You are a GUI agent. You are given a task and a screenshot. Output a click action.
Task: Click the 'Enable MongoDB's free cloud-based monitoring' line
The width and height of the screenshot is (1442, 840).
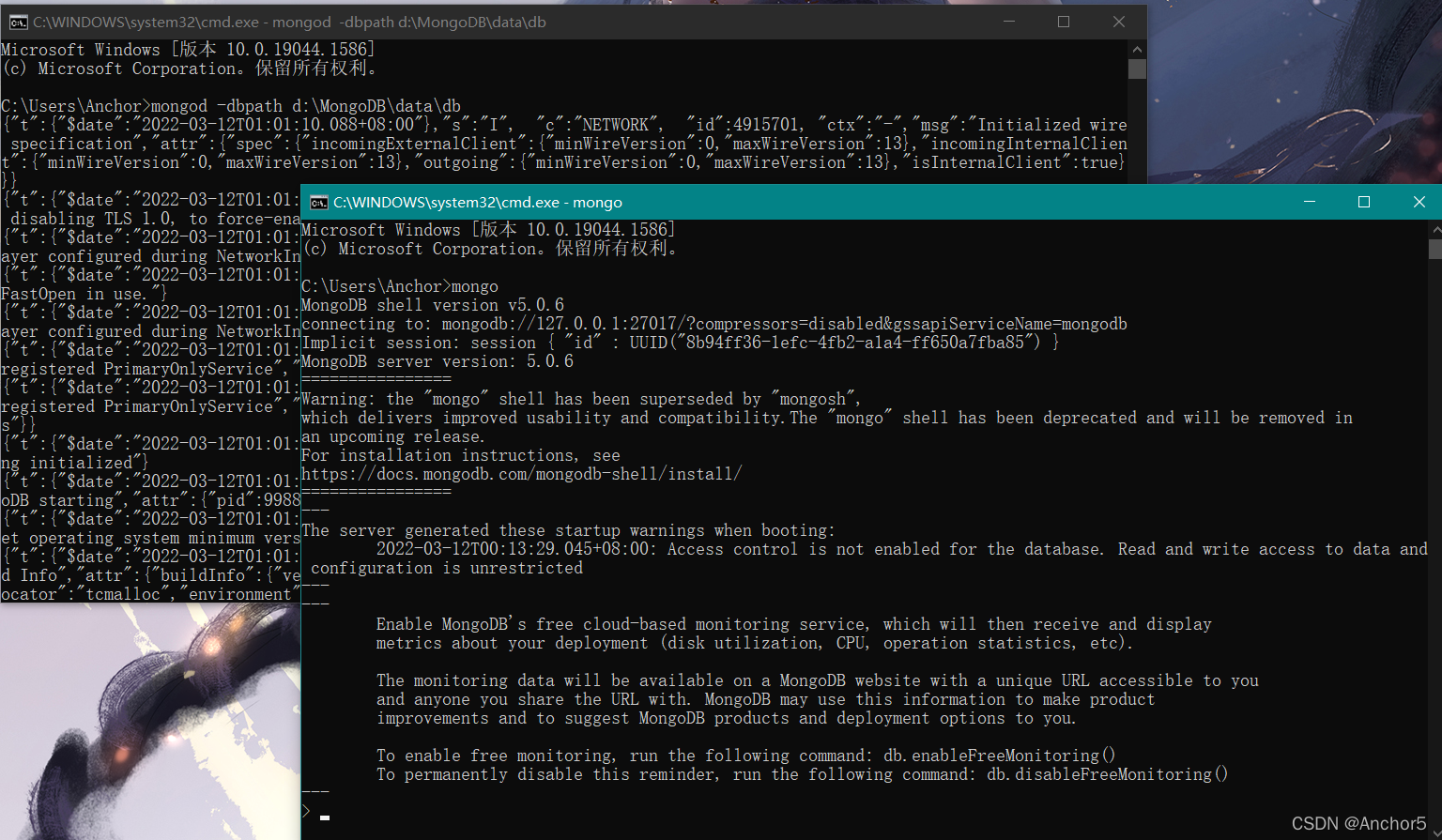click(x=794, y=624)
